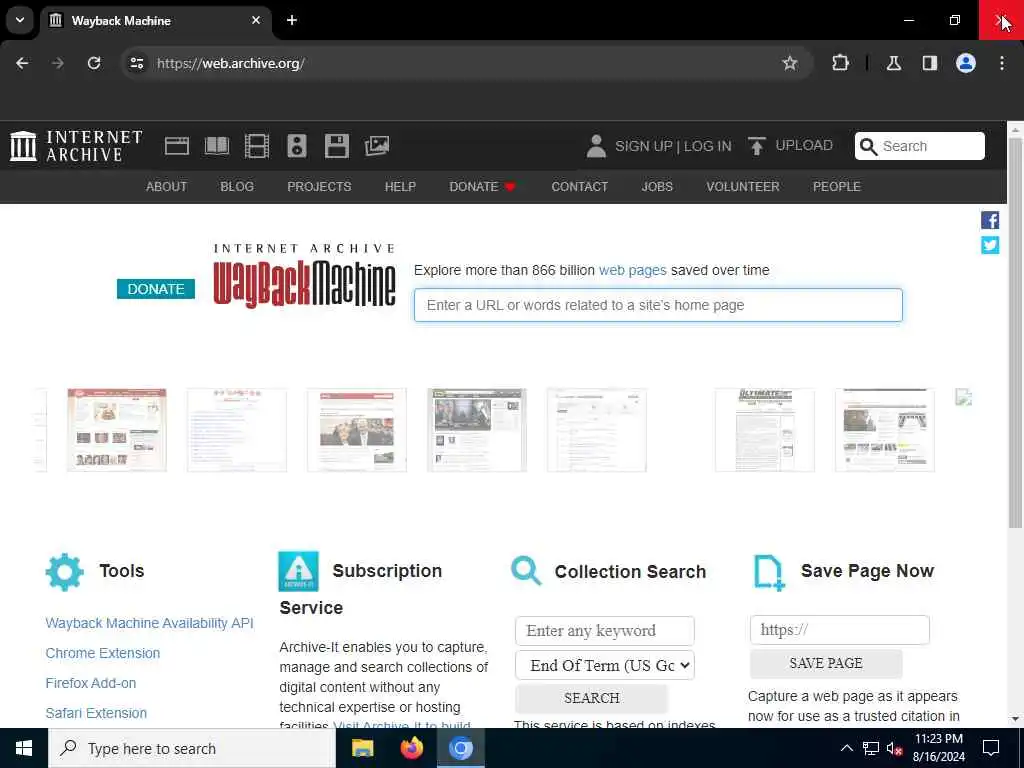Open the BLOG menu item
1024x768 pixels.
(x=237, y=187)
